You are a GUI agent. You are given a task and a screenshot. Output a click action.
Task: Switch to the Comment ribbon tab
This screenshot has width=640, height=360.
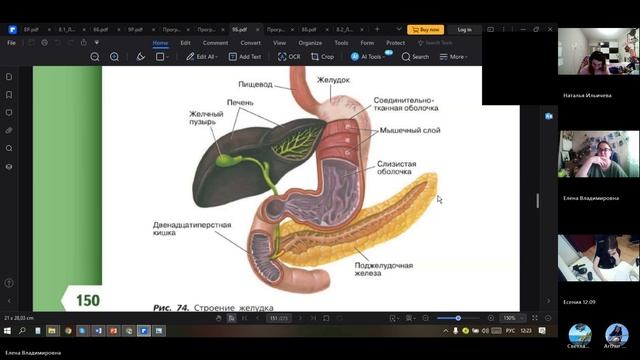pos(216,43)
